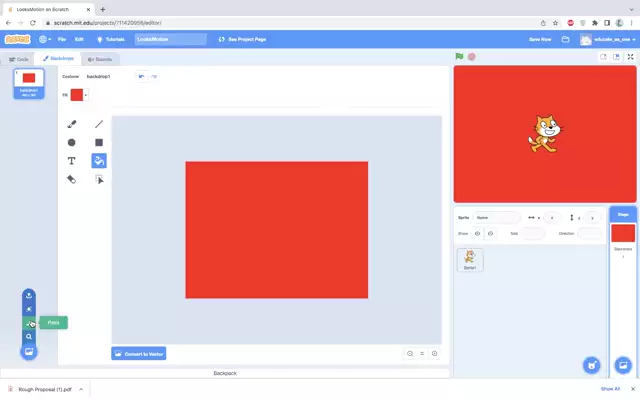Undo the last paint action
Screen dimensions: 640x400
coord(141,76)
